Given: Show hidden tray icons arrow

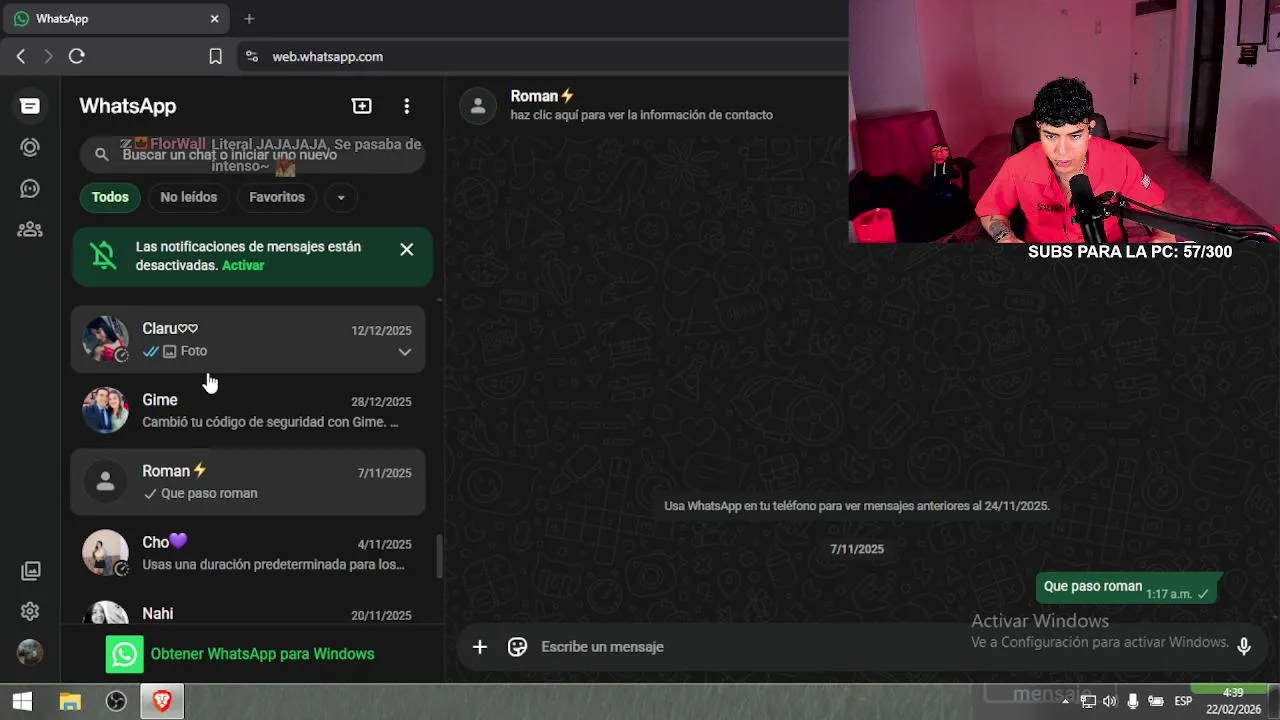Looking at the screenshot, I should (x=1065, y=702).
